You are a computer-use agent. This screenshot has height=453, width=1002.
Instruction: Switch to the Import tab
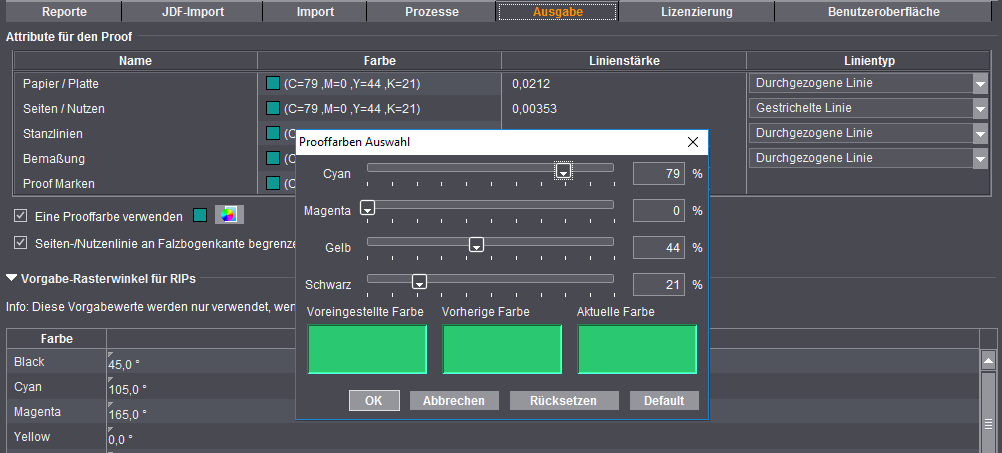pyautogui.click(x=315, y=12)
